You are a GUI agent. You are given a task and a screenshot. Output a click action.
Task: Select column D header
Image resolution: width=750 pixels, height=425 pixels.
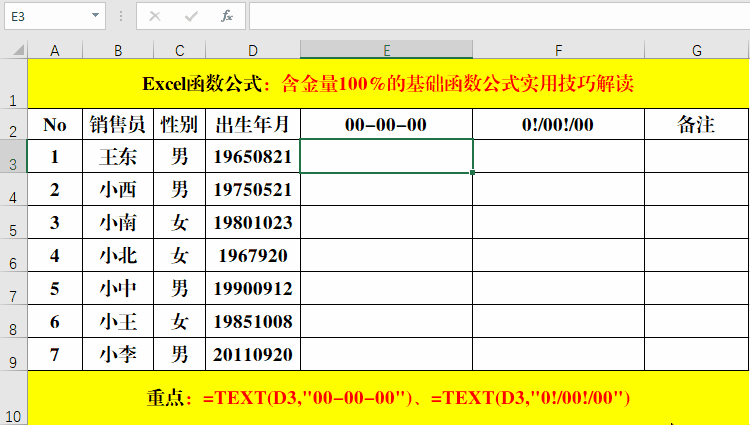pyautogui.click(x=253, y=50)
